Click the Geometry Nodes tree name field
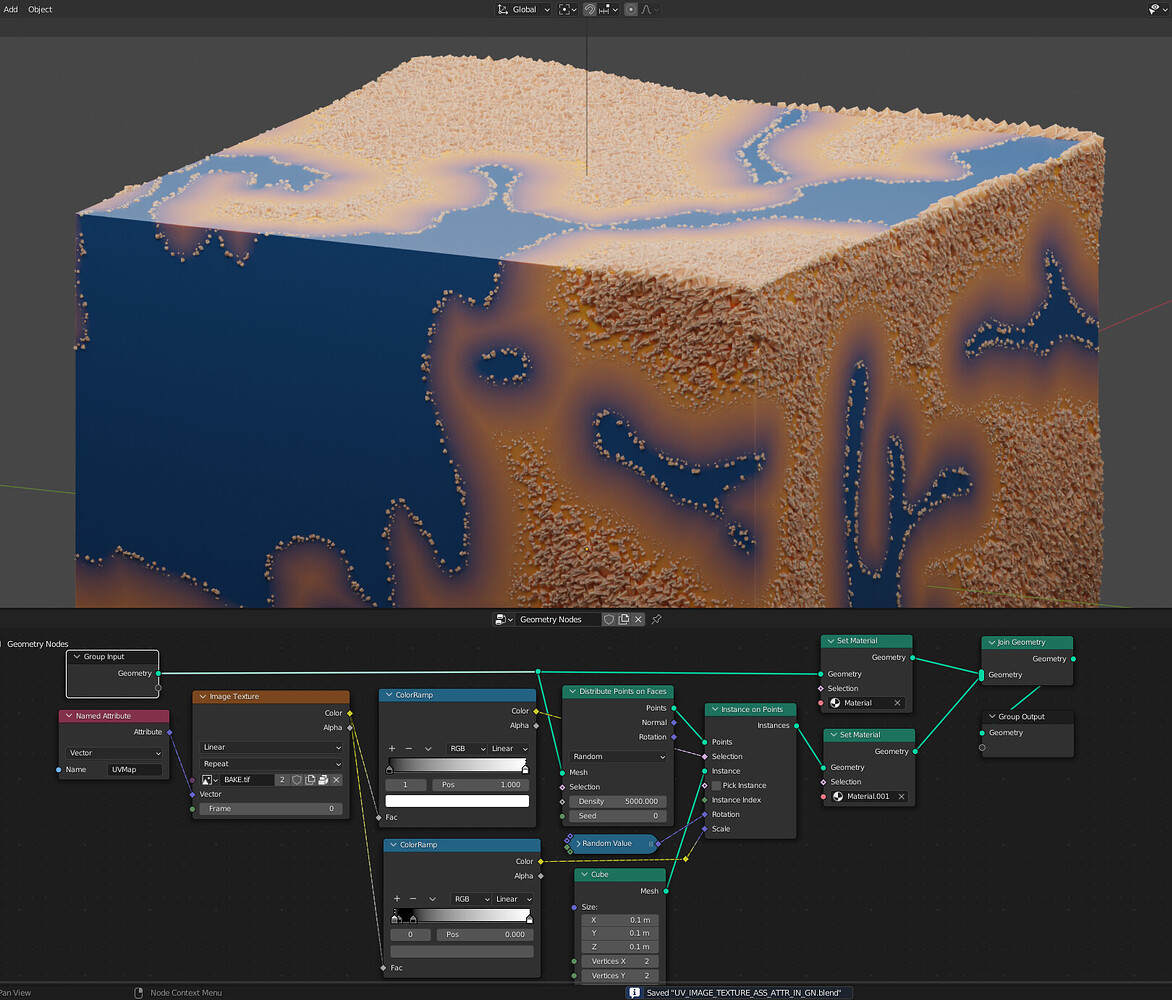This screenshot has height=1000, width=1172. pos(558,620)
